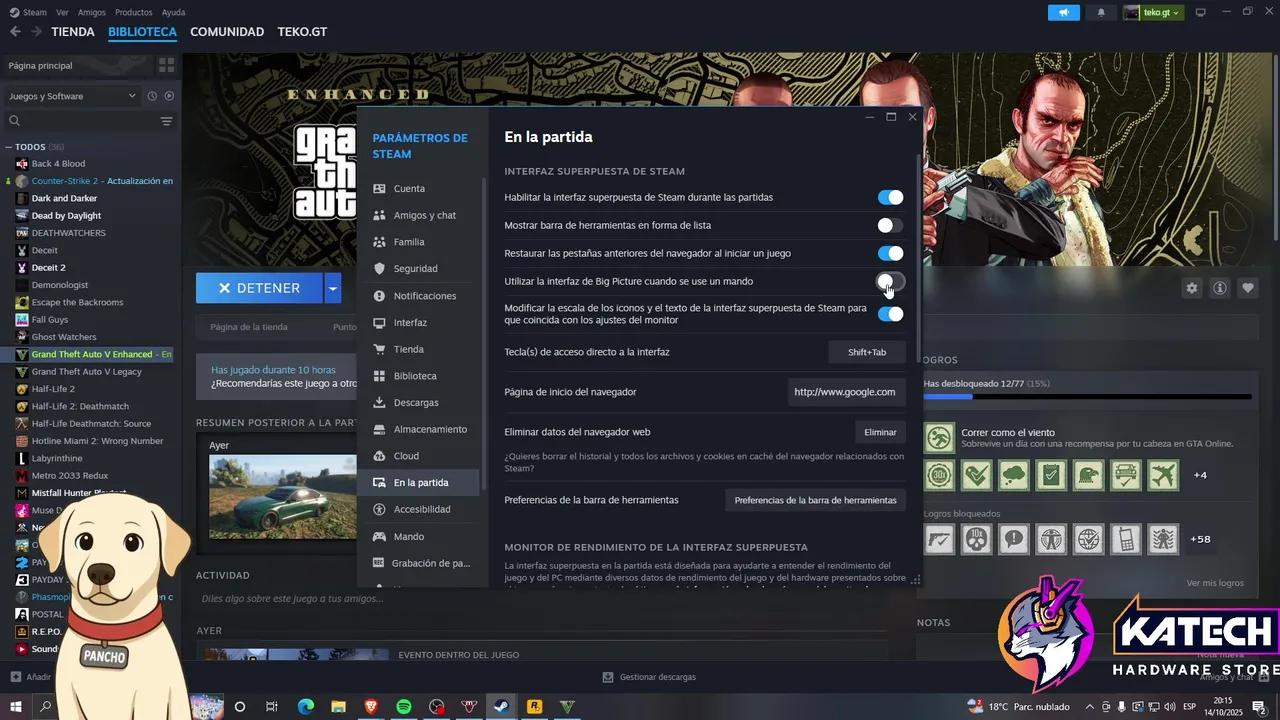Image resolution: width=1280 pixels, height=720 pixels.
Task: Open Rockstar Games Launcher from taskbar
Action: coord(535,706)
